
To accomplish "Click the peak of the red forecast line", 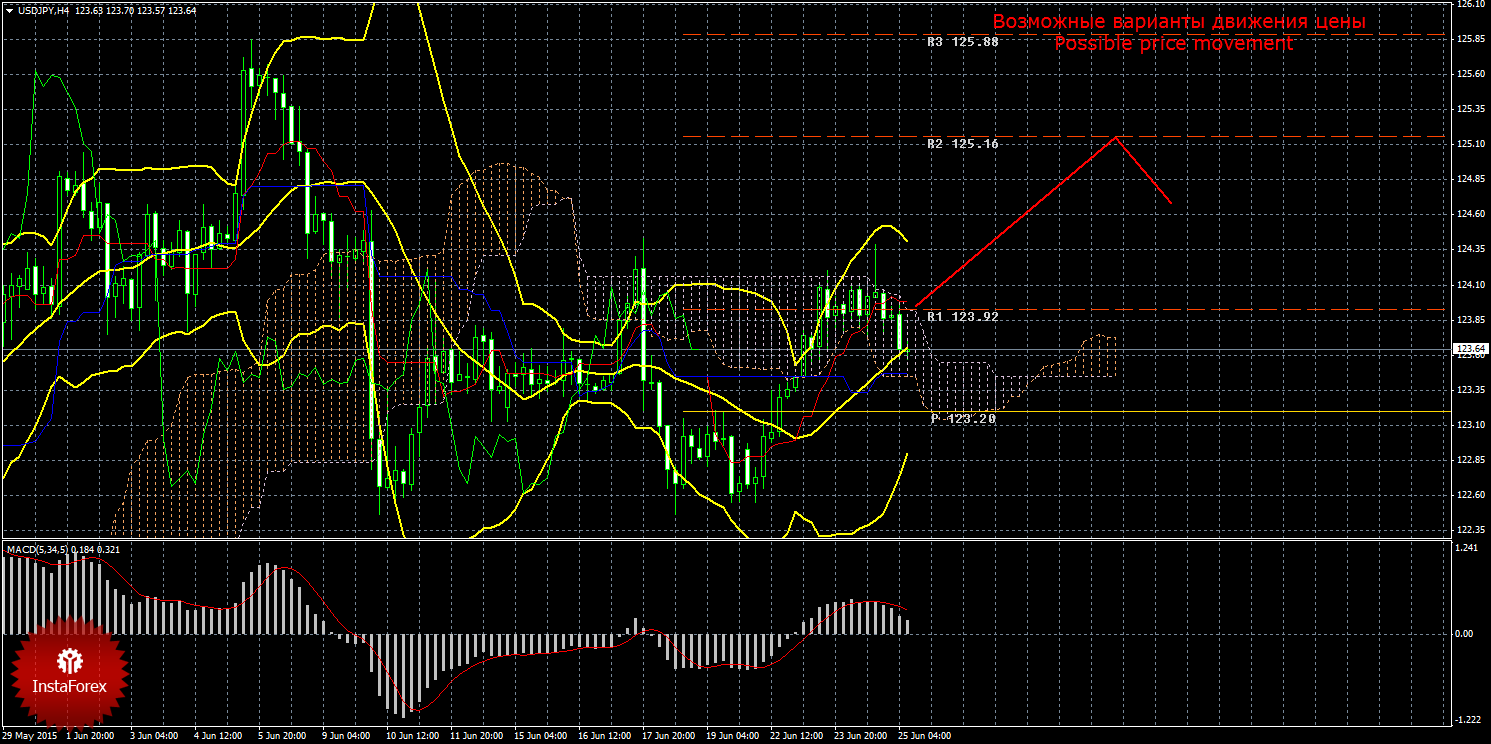I will [x=1116, y=137].
